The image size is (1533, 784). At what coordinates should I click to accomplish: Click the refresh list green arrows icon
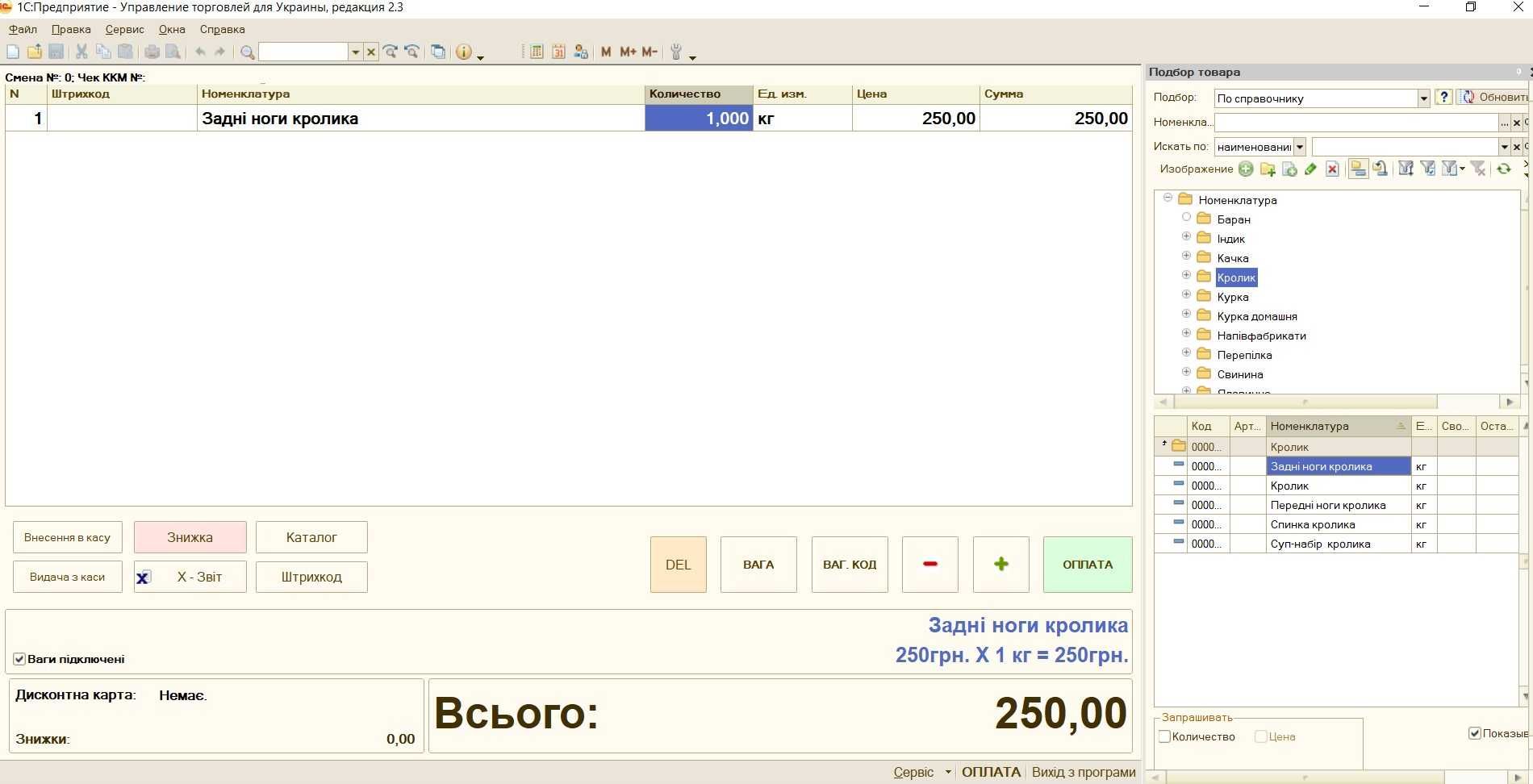coord(1504,169)
